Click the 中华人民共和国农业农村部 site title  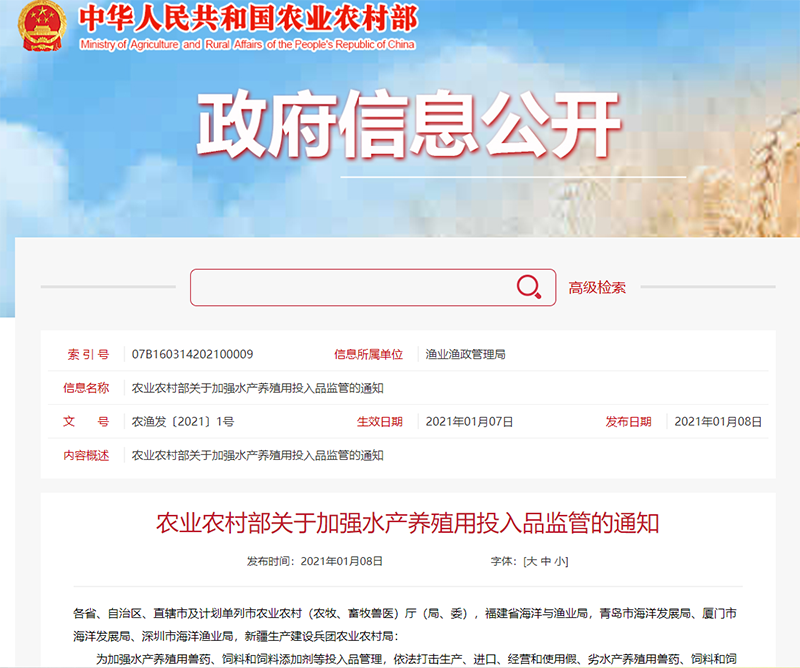point(248,19)
